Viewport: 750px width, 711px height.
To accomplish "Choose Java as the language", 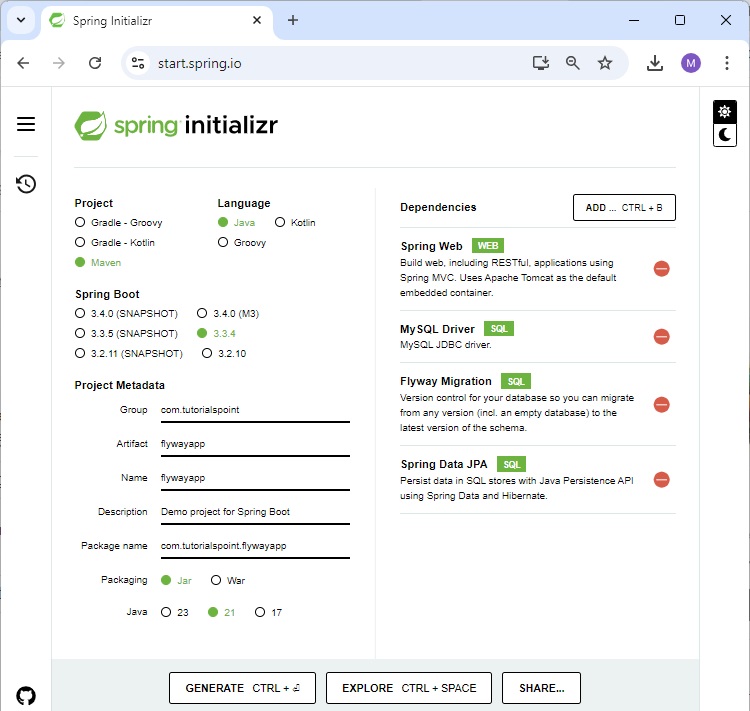I will 236,222.
